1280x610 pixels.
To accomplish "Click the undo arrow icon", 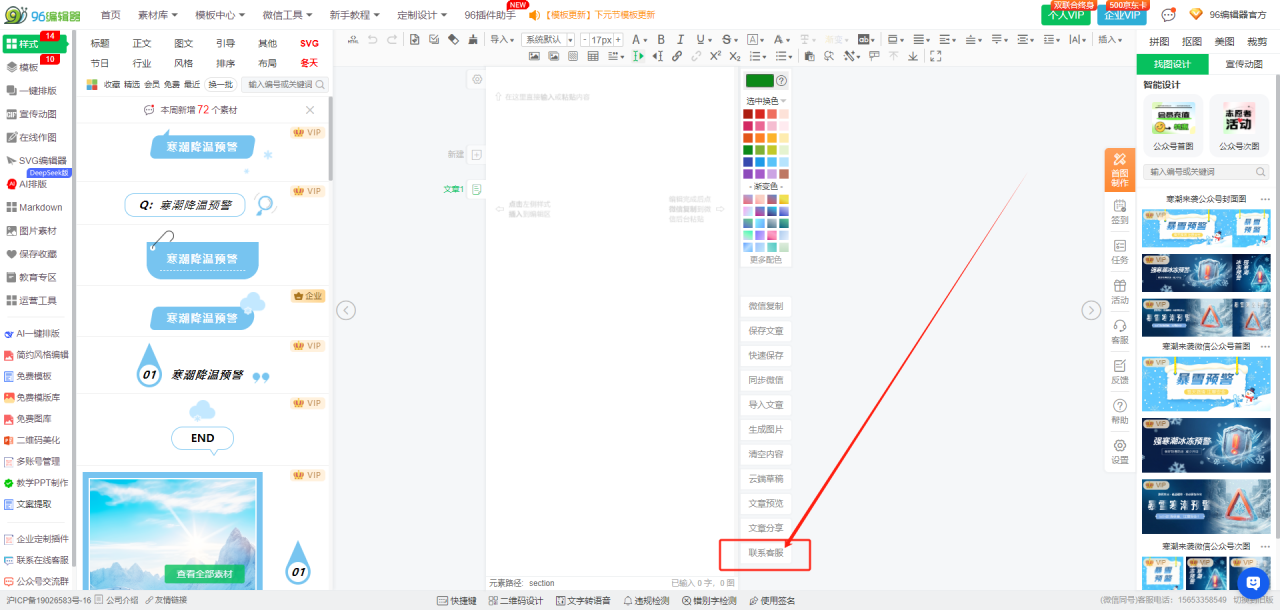I will [x=373, y=40].
